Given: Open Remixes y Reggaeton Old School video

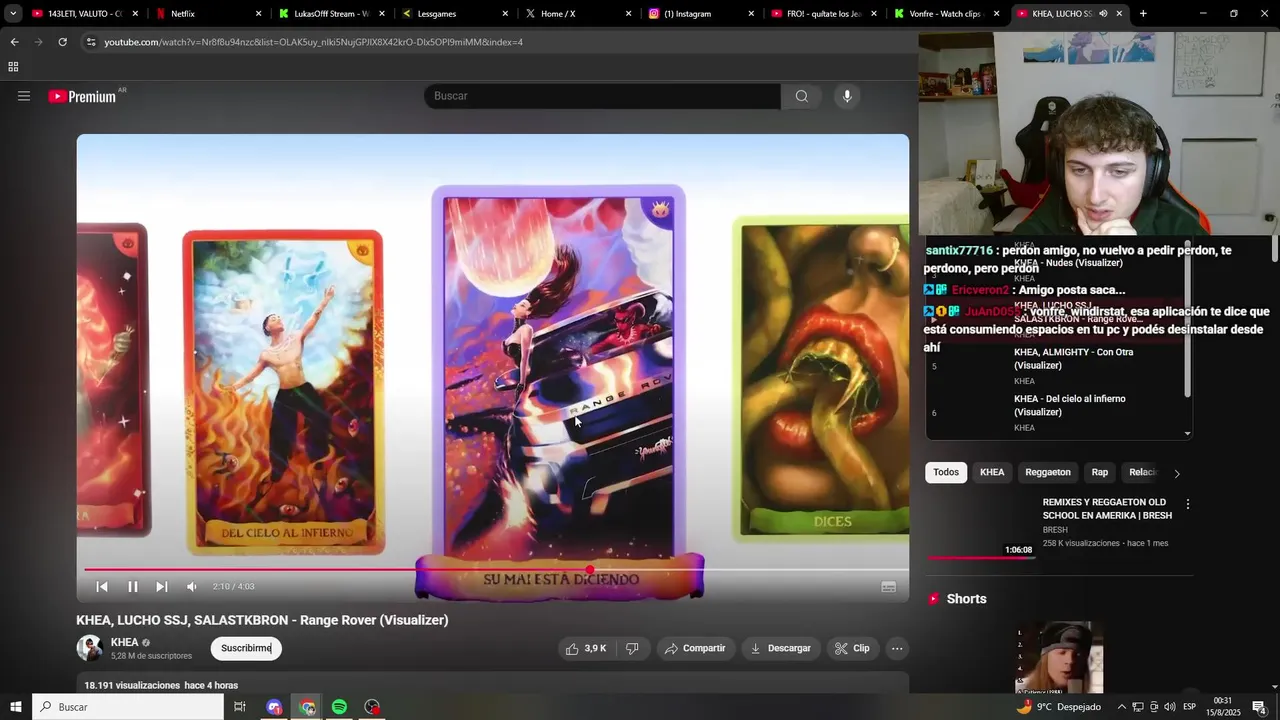Looking at the screenshot, I should point(1107,509).
